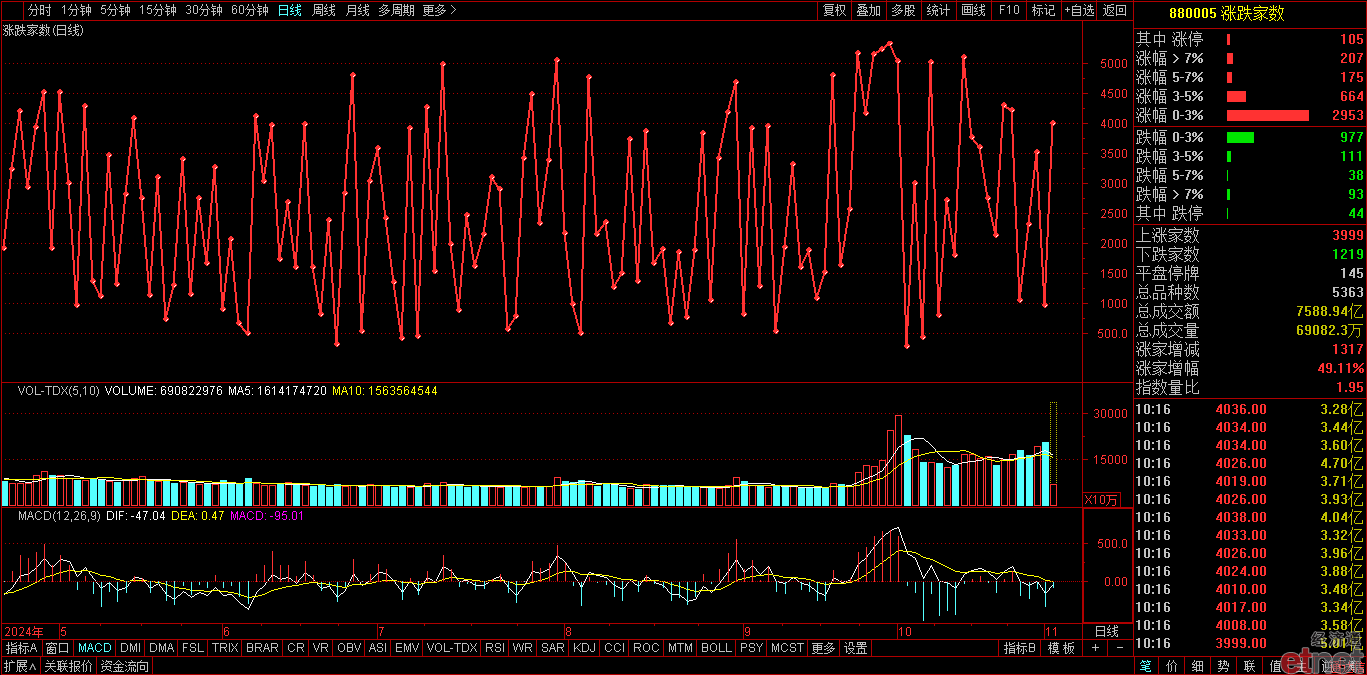Click the MACD(12,26,9) indicator label
The width and height of the screenshot is (1367, 675).
[x=58, y=516]
